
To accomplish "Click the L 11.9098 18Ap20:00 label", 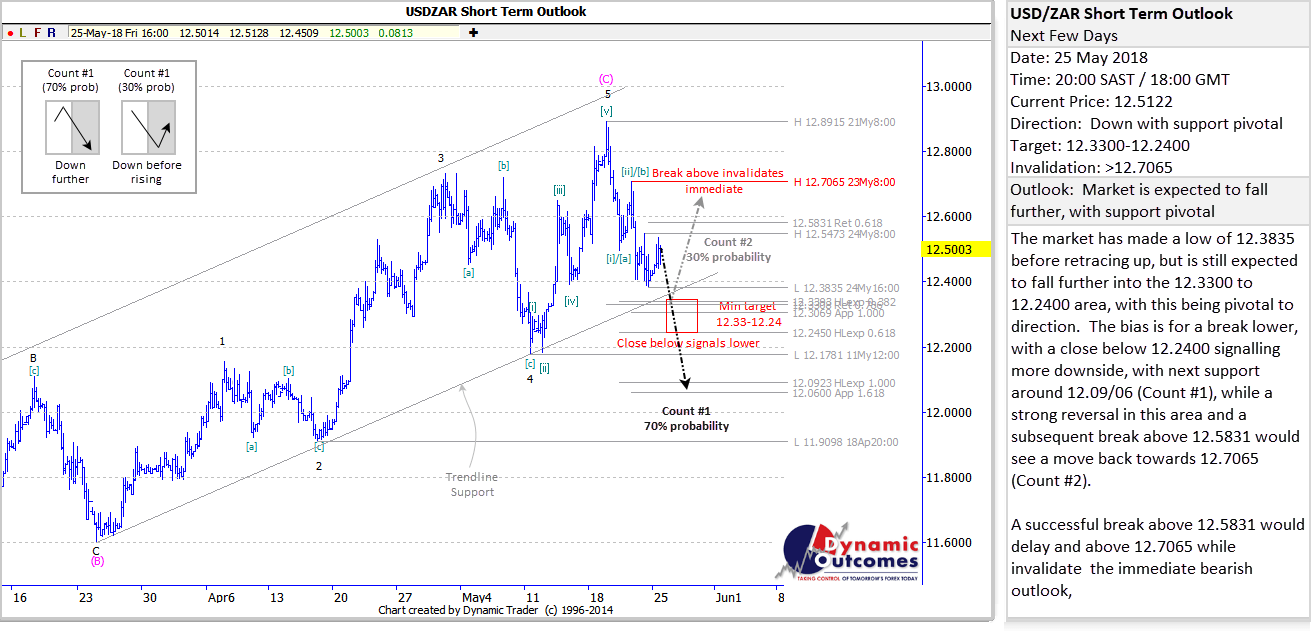I will pos(847,442).
